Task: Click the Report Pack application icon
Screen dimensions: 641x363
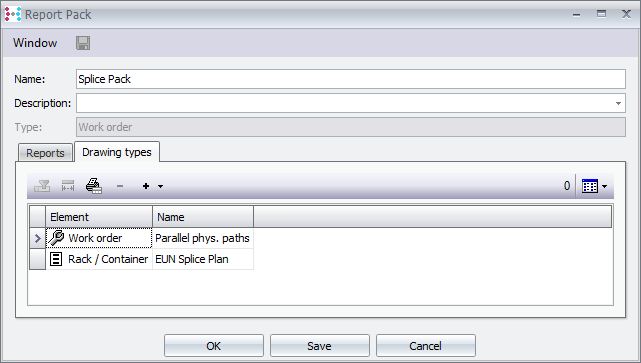Action: 13,14
